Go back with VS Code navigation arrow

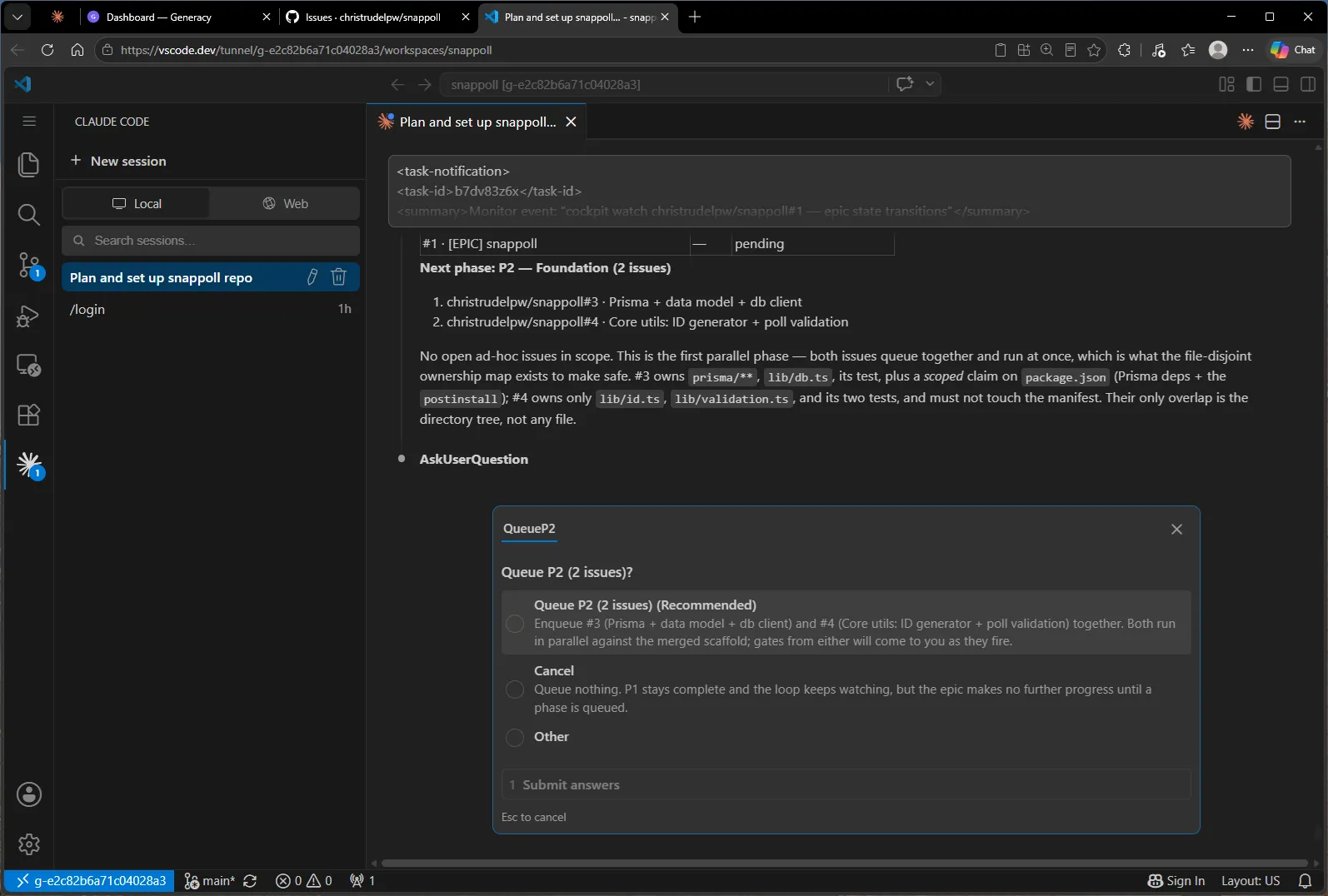pos(398,84)
